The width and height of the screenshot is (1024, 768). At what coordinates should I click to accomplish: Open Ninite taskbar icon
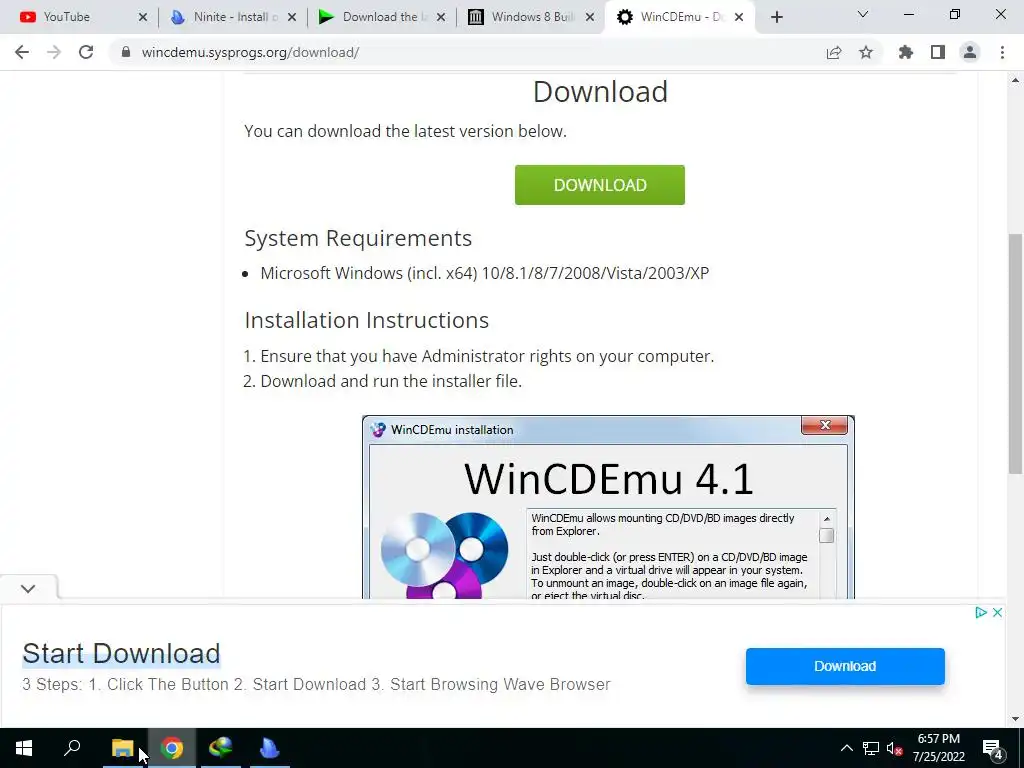point(270,748)
